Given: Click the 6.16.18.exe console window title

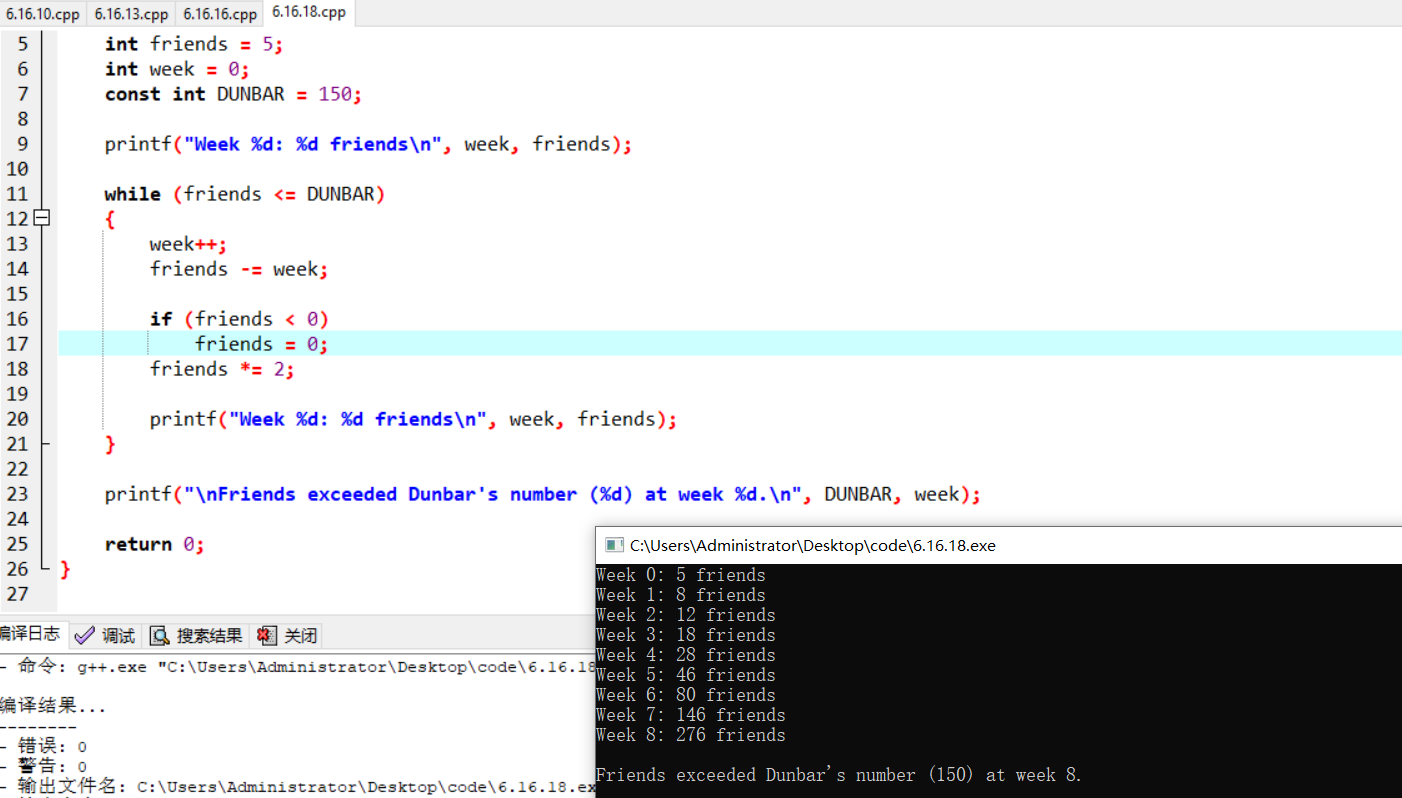Looking at the screenshot, I should (x=813, y=545).
